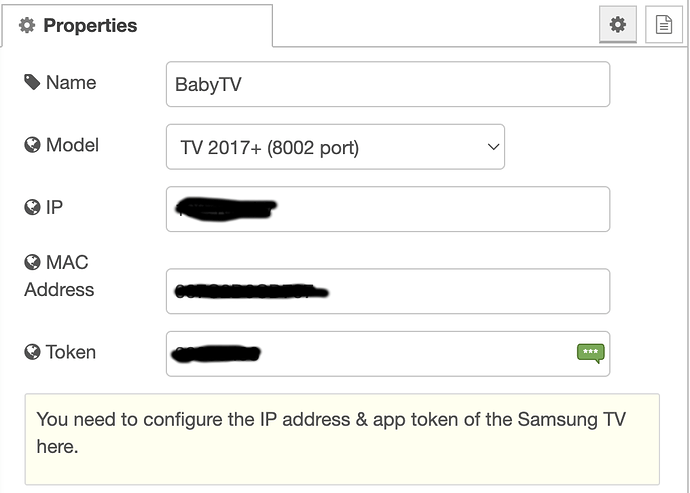The width and height of the screenshot is (690, 493).
Task: Click the Token label text
Action: (x=71, y=352)
